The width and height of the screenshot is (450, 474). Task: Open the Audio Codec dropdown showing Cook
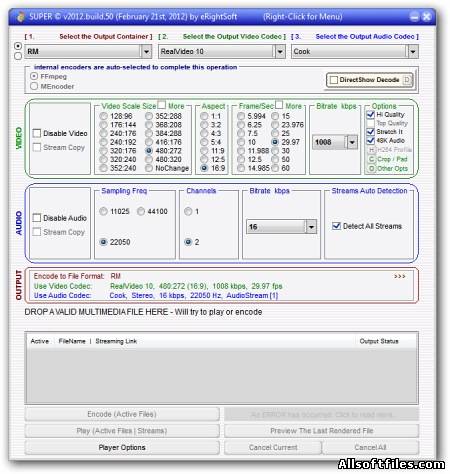tap(413, 52)
